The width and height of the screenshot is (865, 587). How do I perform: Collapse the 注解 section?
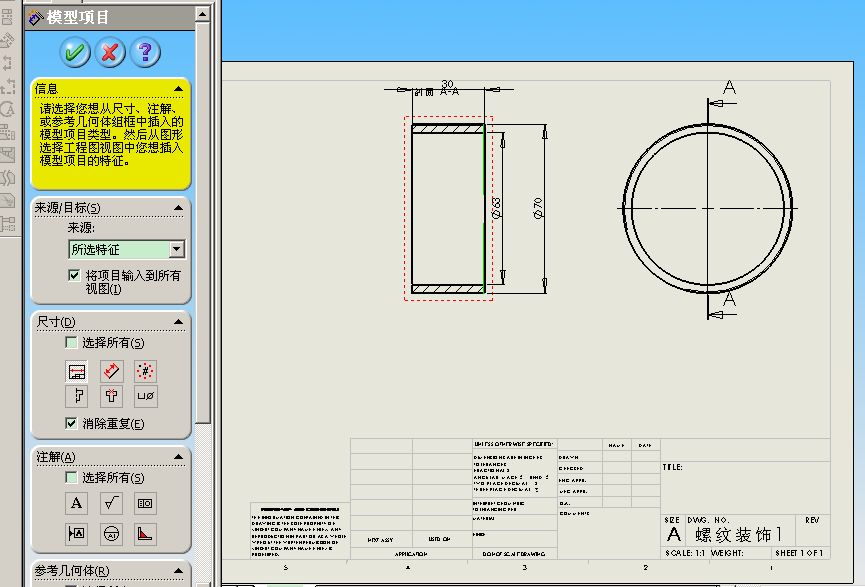178,457
